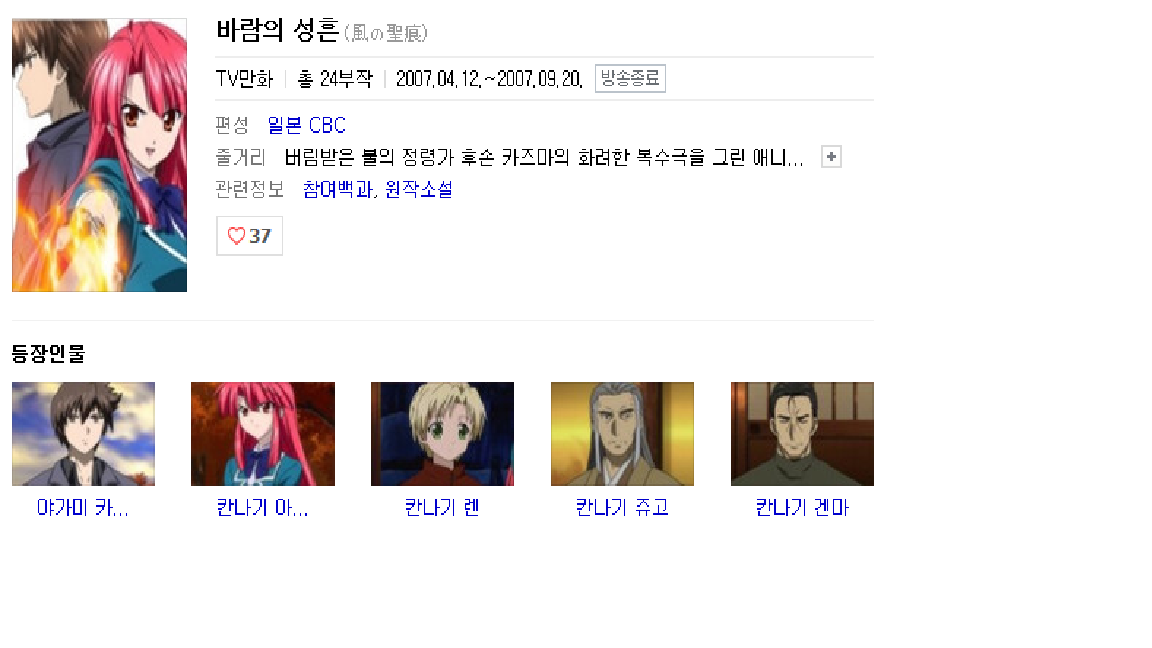The width and height of the screenshot is (1152, 648).
Task: Open the 원작소설 link
Action: point(419,190)
